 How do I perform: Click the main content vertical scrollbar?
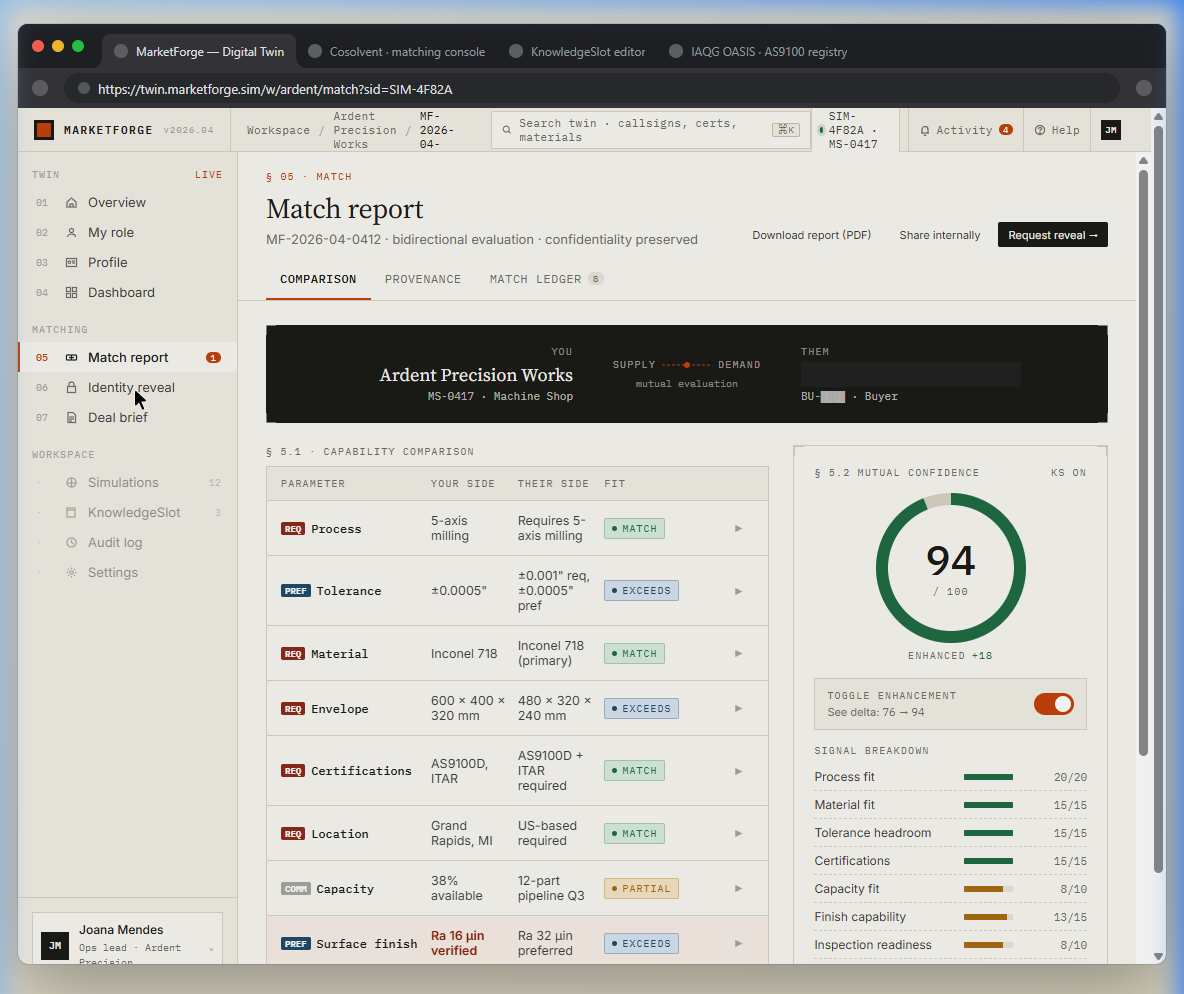click(1143, 463)
